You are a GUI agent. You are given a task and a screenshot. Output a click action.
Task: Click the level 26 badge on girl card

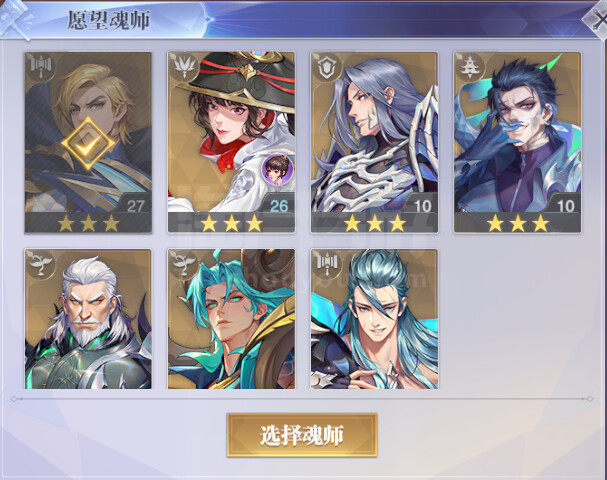click(279, 206)
